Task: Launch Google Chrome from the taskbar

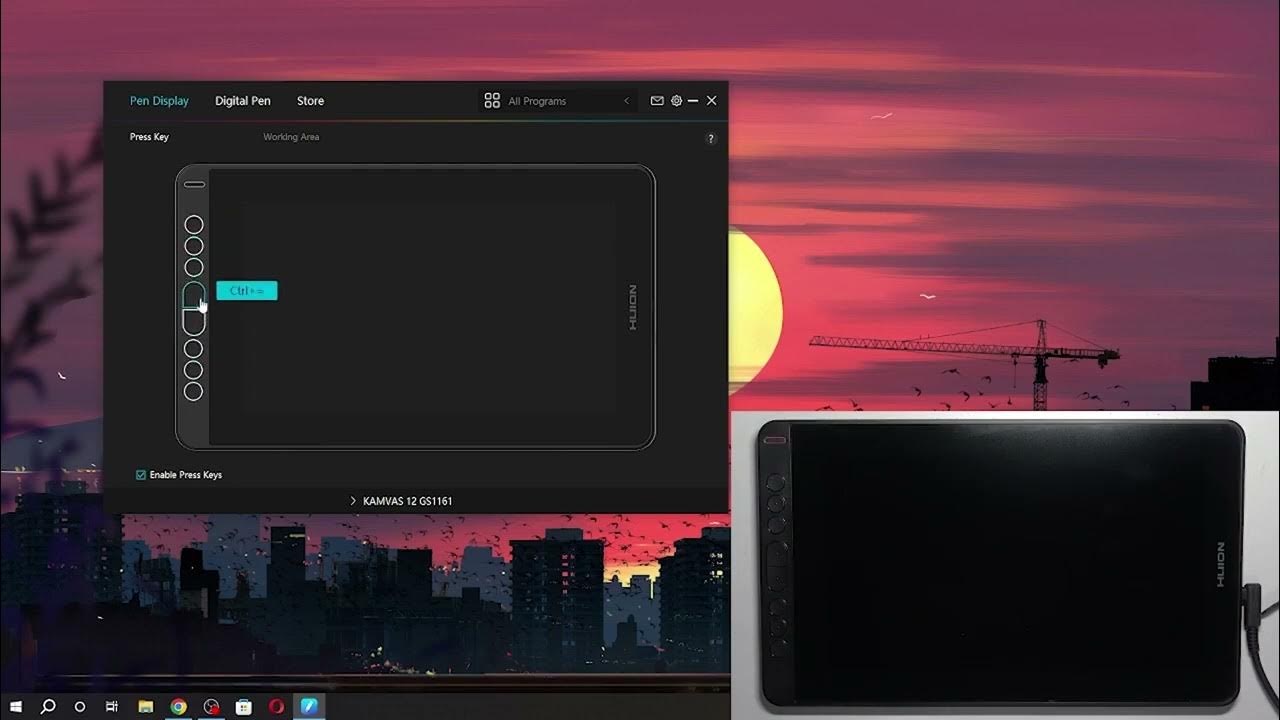Action: click(x=178, y=707)
